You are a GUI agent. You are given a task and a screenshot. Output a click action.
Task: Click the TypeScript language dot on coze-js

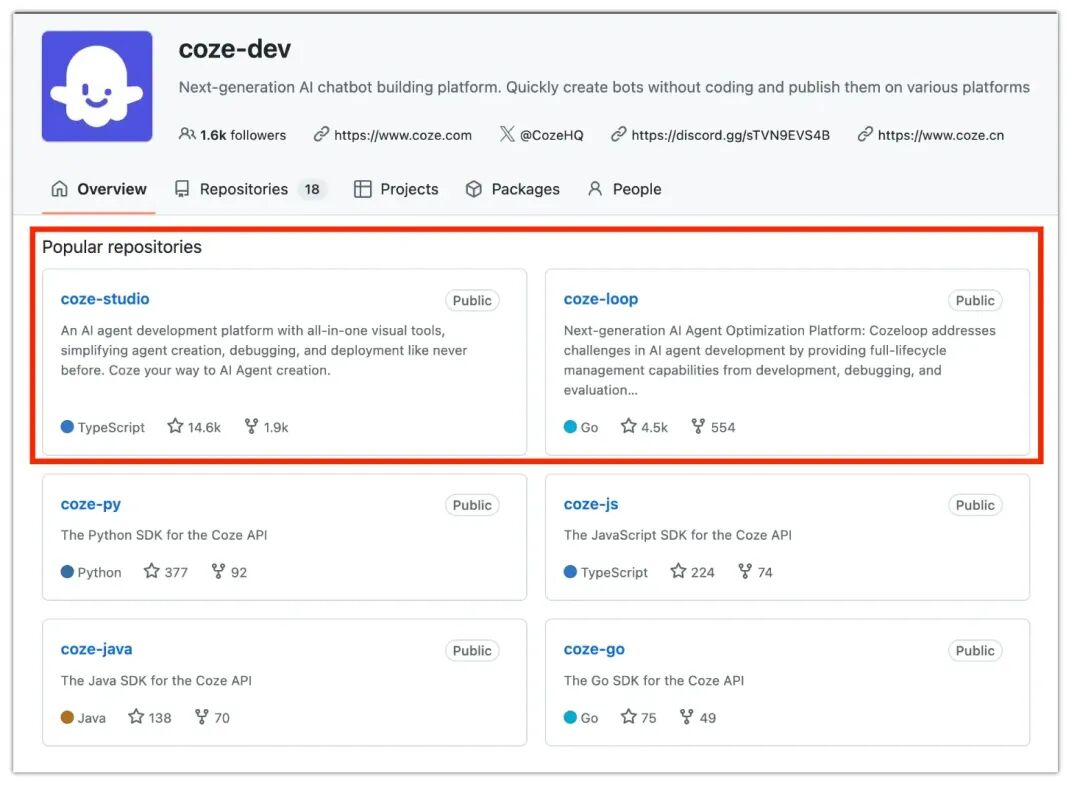coord(570,572)
